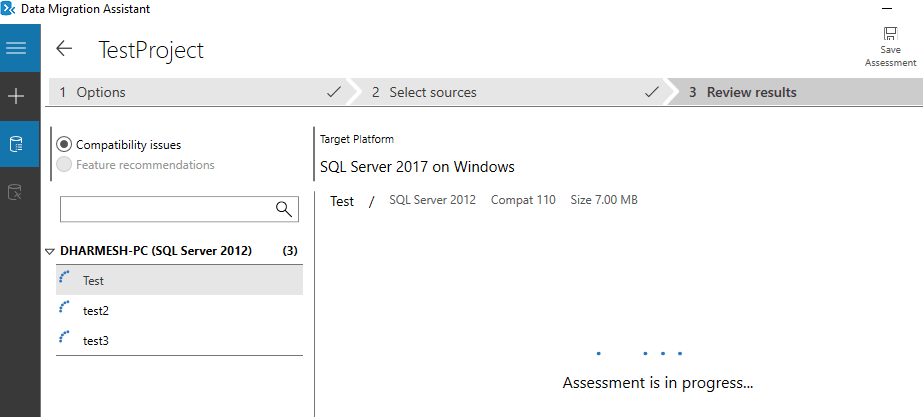Click inside the database search field
Image resolution: width=923 pixels, height=417 pixels.
pos(165,209)
